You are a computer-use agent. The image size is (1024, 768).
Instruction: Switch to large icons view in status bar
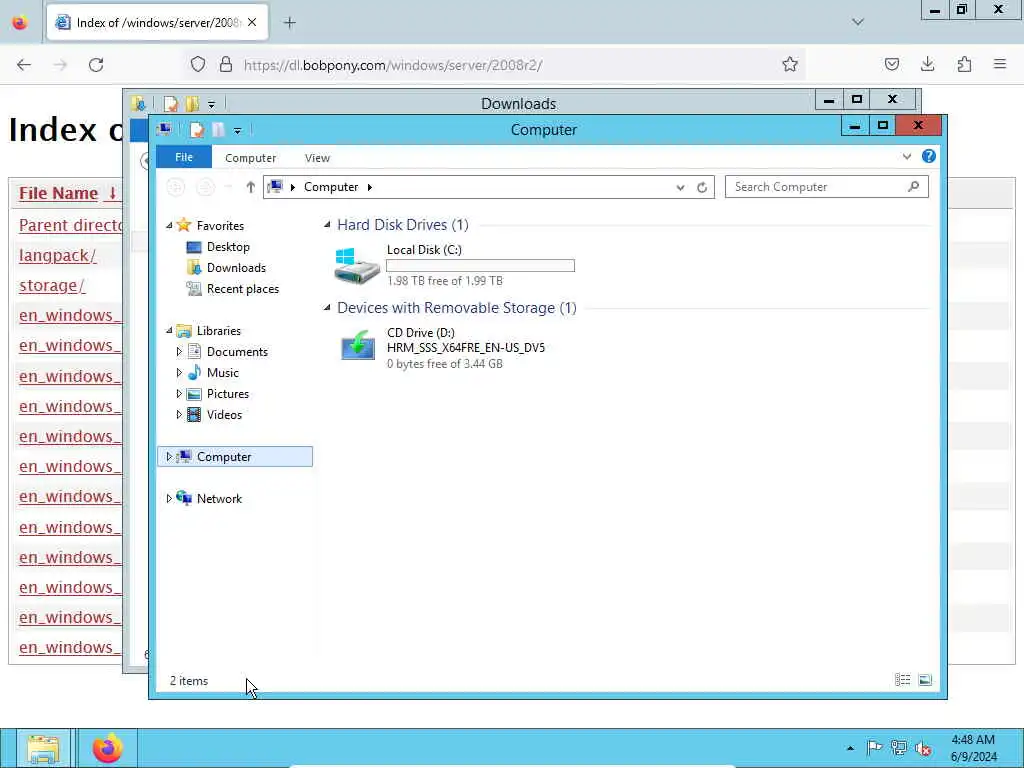click(925, 680)
